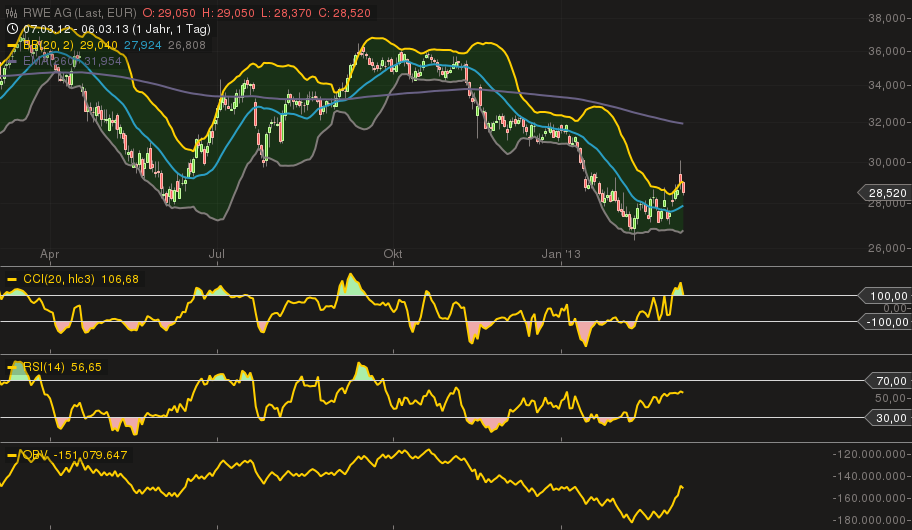The height and width of the screenshot is (530, 912).
Task: Click the clock icon beside the date range
Action: point(12,29)
